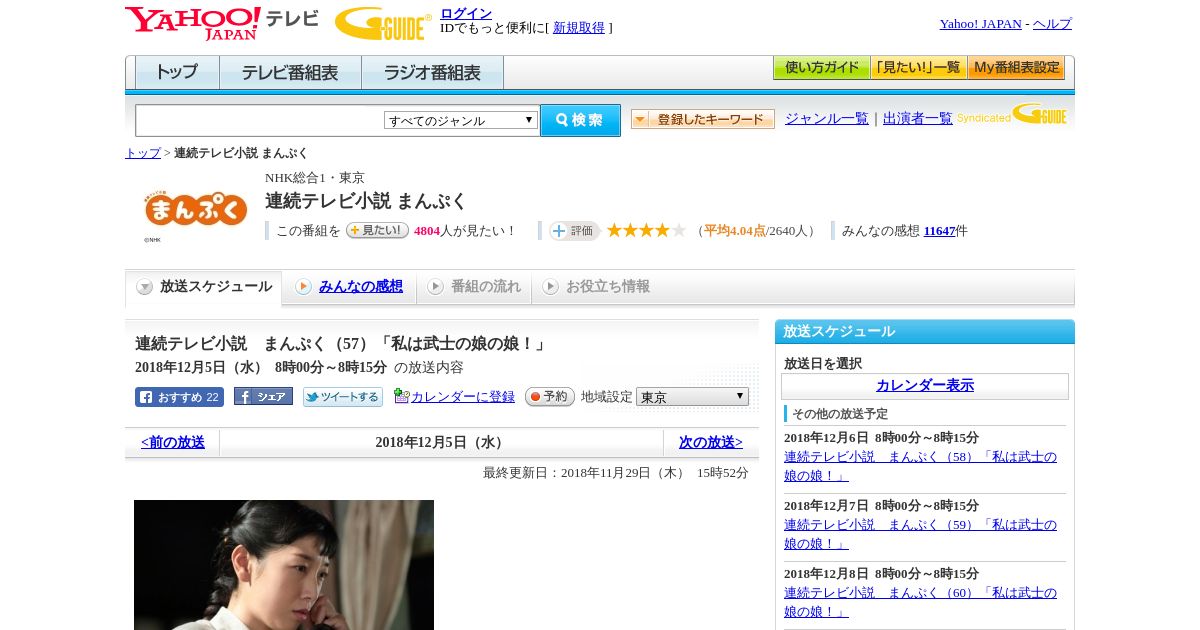This screenshot has width=1200, height=630.
Task: Click the Facebook シェア button
Action: pos(263,397)
